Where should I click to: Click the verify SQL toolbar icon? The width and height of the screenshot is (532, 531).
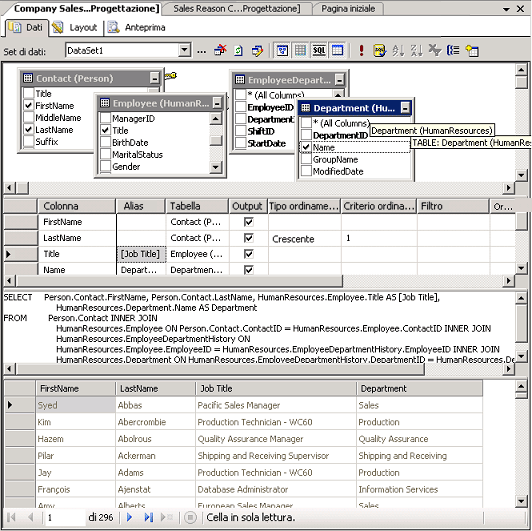click(380, 51)
